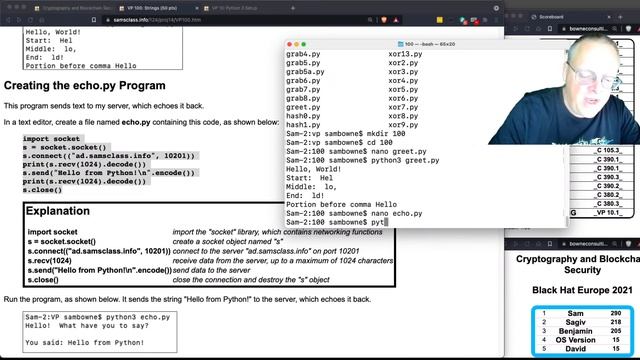
Task: Click address field in lower-right browser window
Action: pyautogui.click(x=588, y=244)
